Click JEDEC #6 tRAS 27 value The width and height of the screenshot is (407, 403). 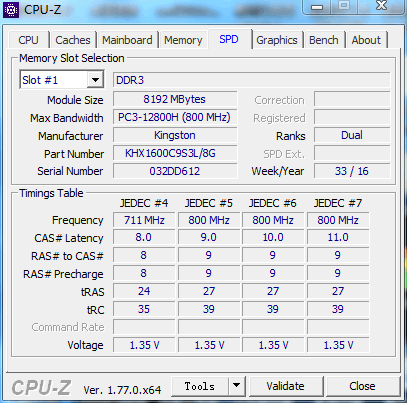(x=273, y=291)
